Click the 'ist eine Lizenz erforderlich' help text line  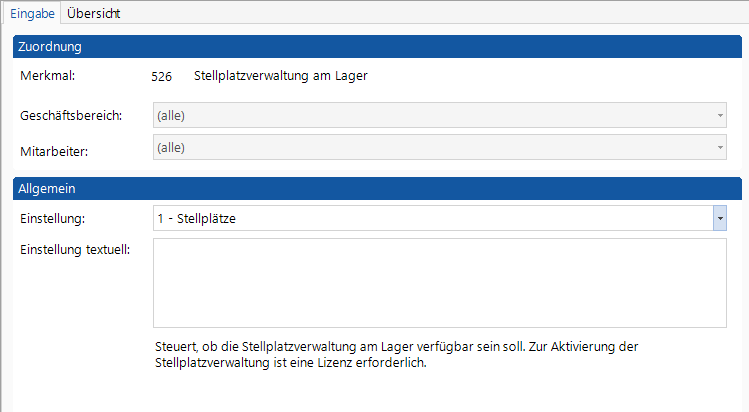pos(290,363)
